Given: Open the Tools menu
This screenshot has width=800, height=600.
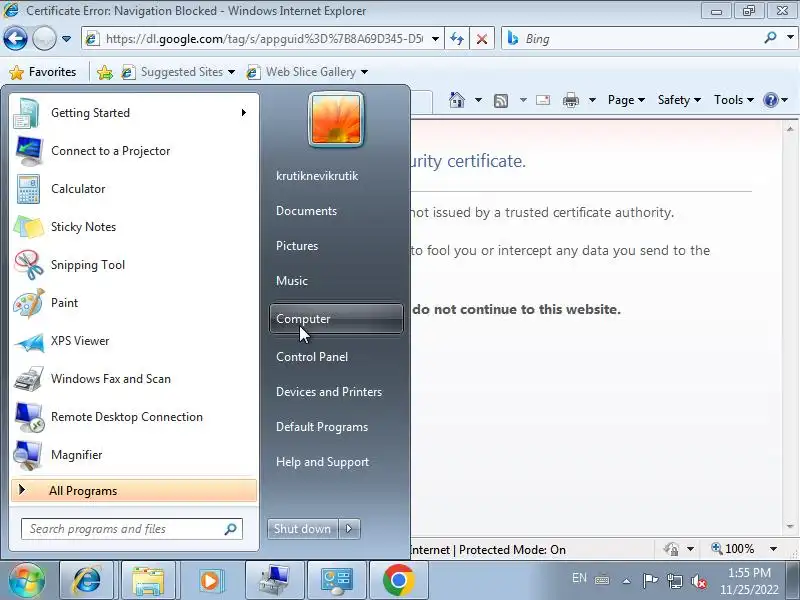Looking at the screenshot, I should 734,100.
